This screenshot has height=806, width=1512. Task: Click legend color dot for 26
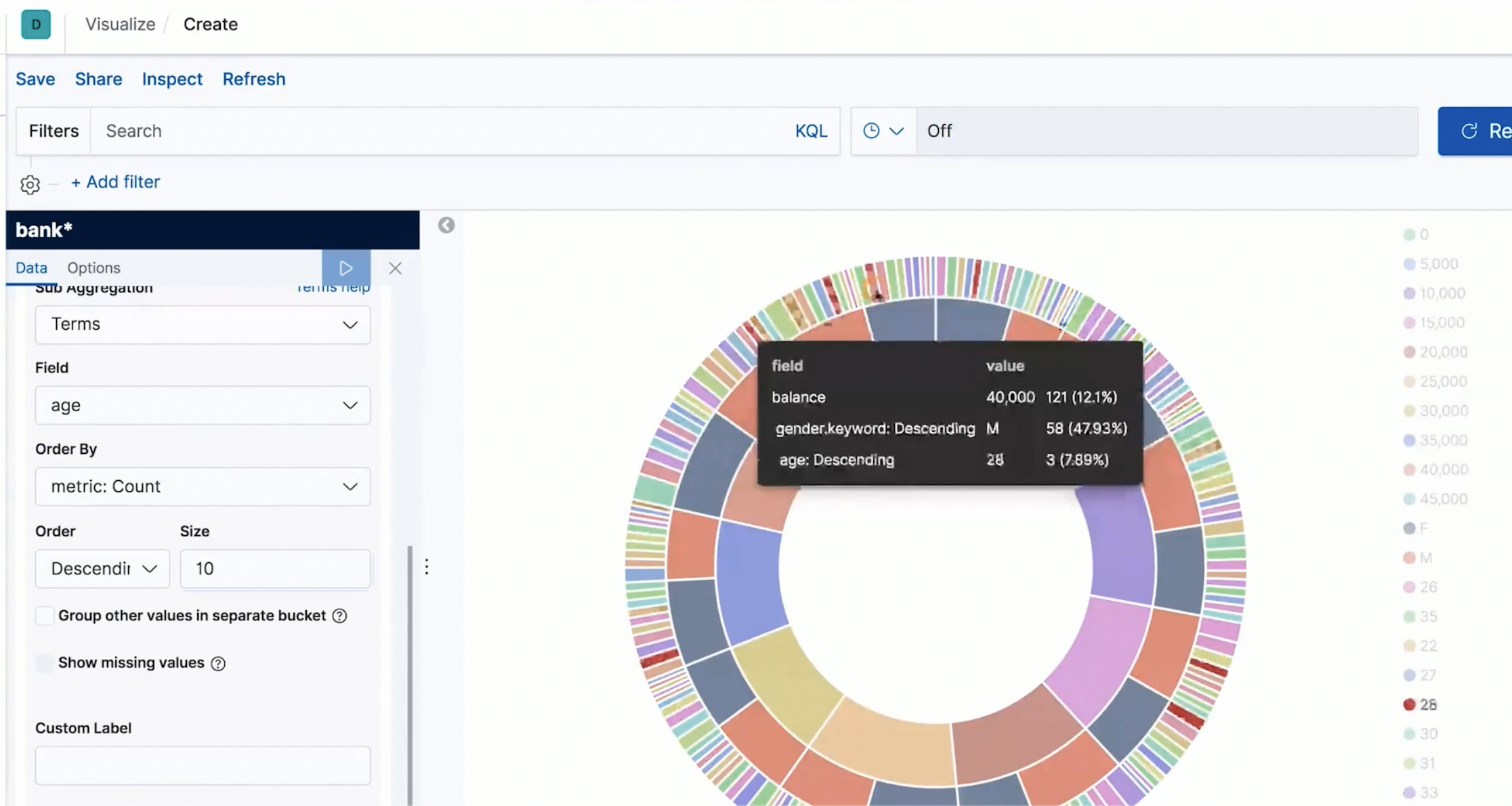tap(1409, 587)
